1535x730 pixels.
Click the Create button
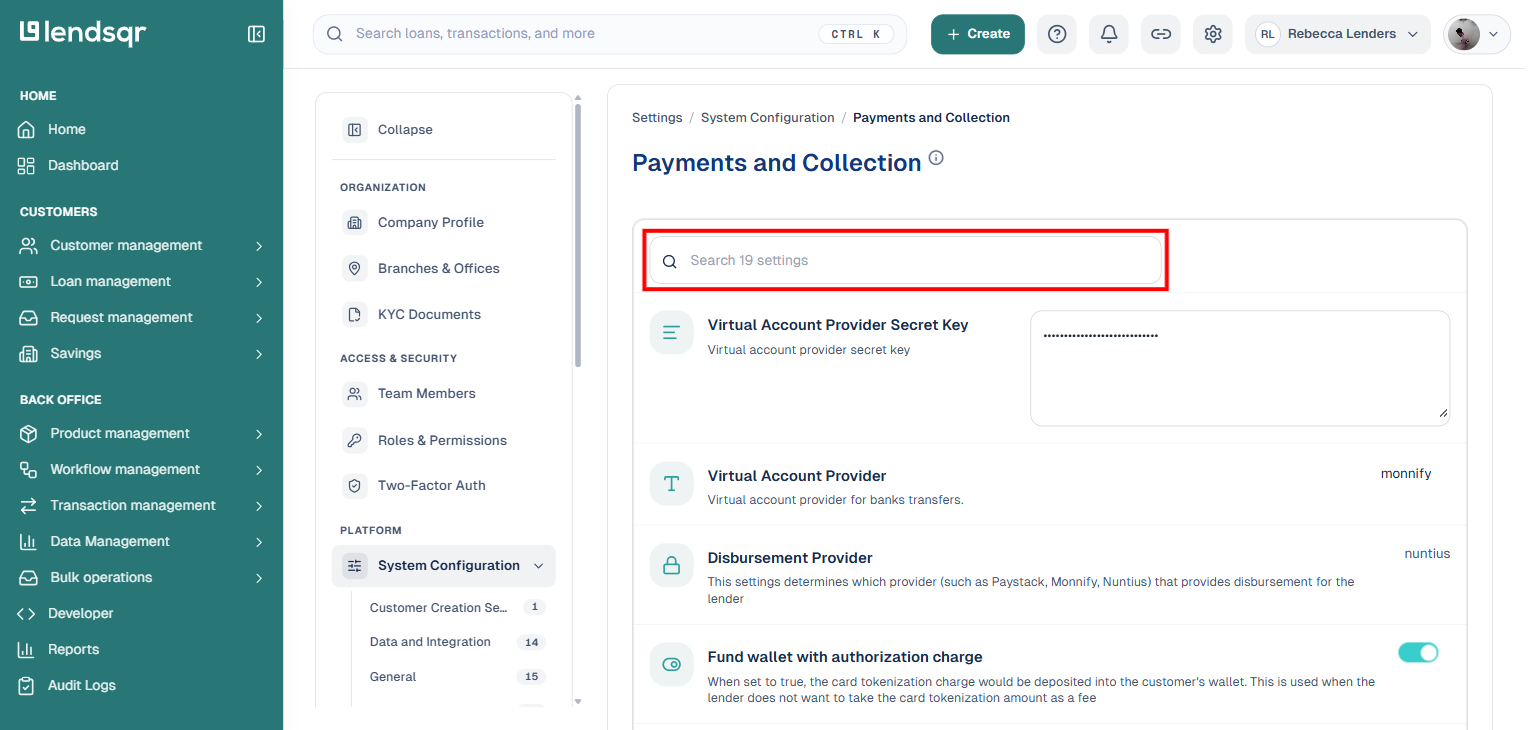click(x=978, y=34)
